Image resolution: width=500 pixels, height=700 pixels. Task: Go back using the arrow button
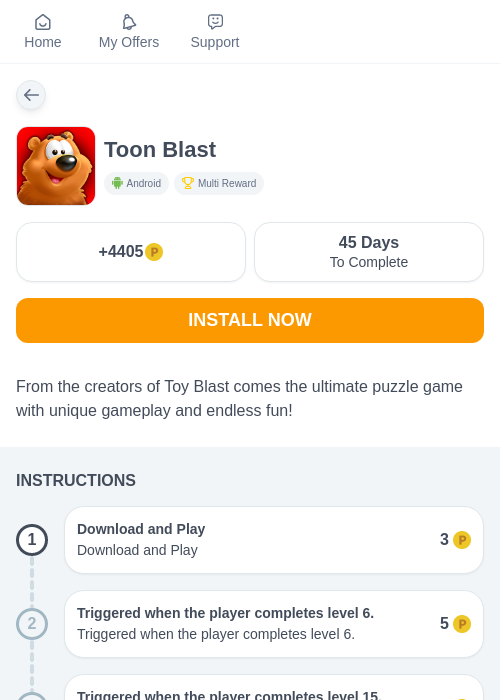click(31, 95)
